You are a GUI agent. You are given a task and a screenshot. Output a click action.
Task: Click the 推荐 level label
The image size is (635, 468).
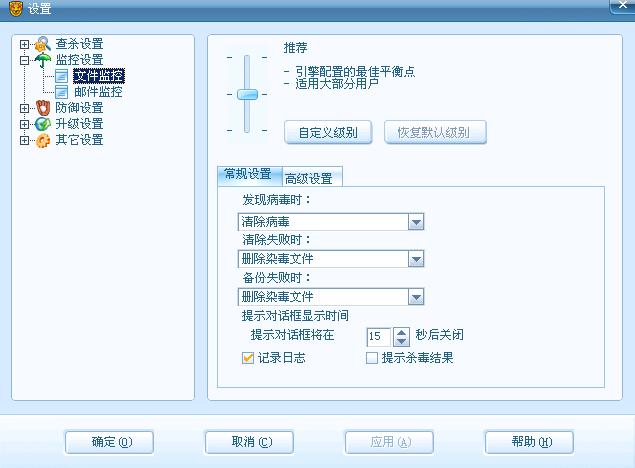tap(296, 48)
